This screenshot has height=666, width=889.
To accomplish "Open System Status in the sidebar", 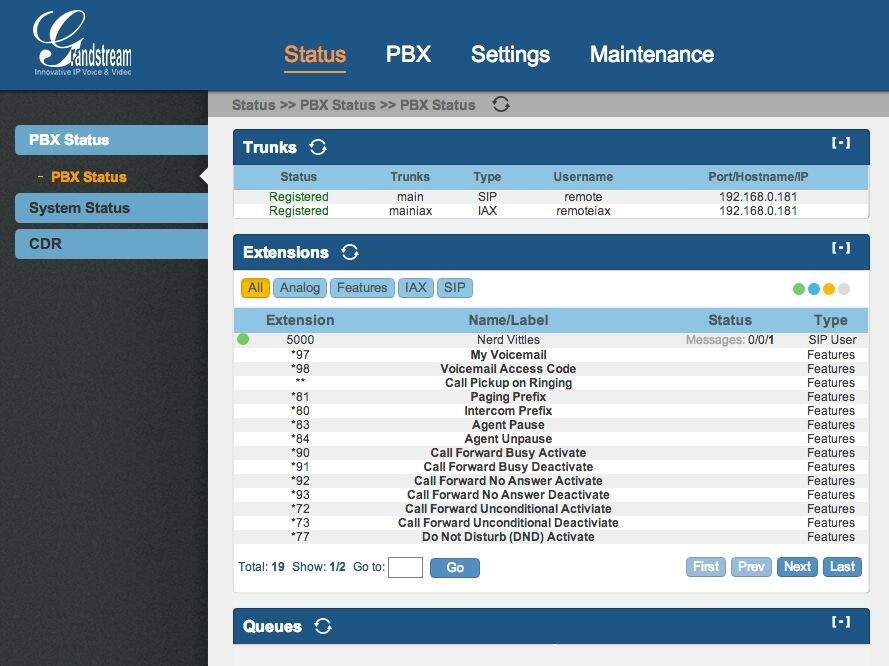I will [112, 208].
